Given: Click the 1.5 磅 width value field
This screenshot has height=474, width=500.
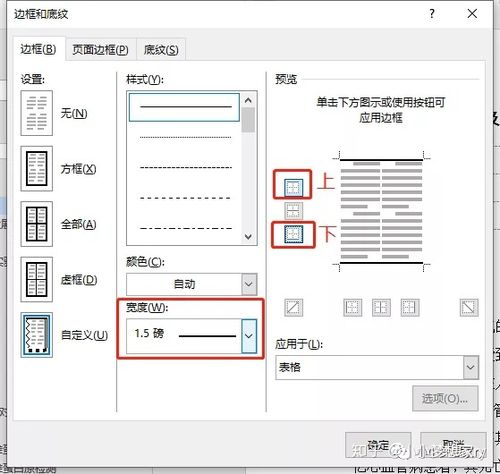Looking at the screenshot, I should click(184, 336).
